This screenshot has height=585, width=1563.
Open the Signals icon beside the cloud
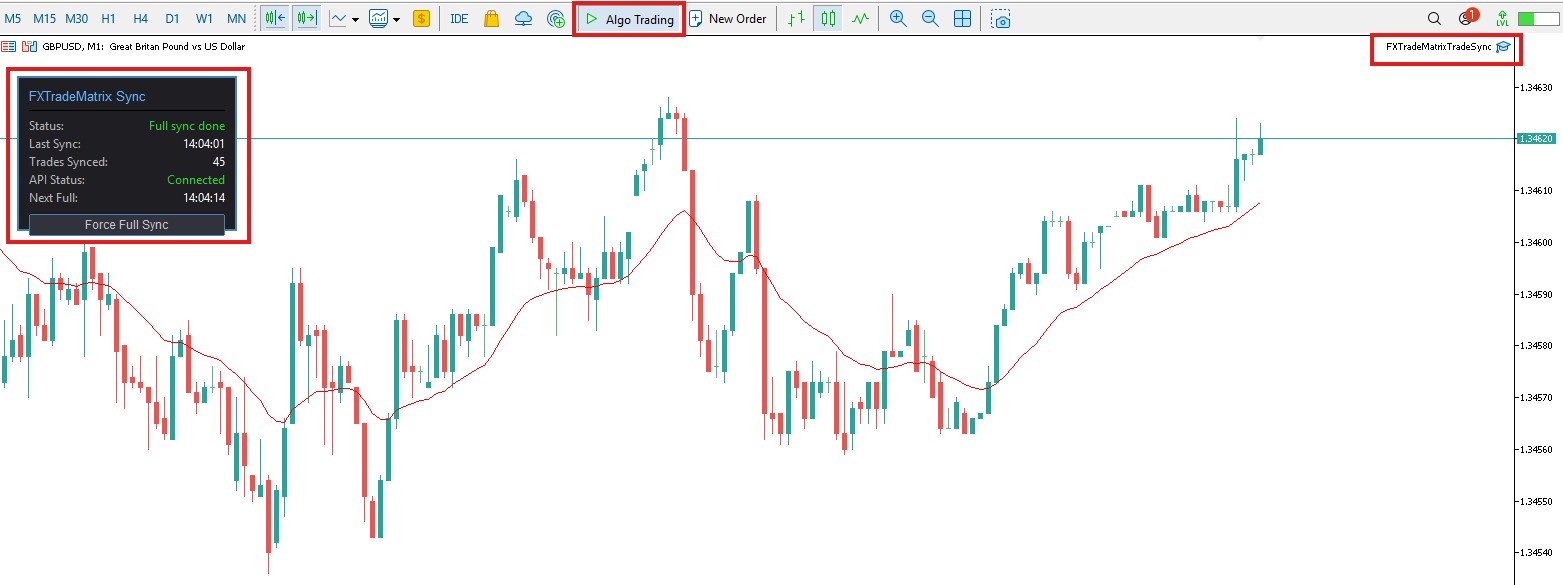coord(556,19)
